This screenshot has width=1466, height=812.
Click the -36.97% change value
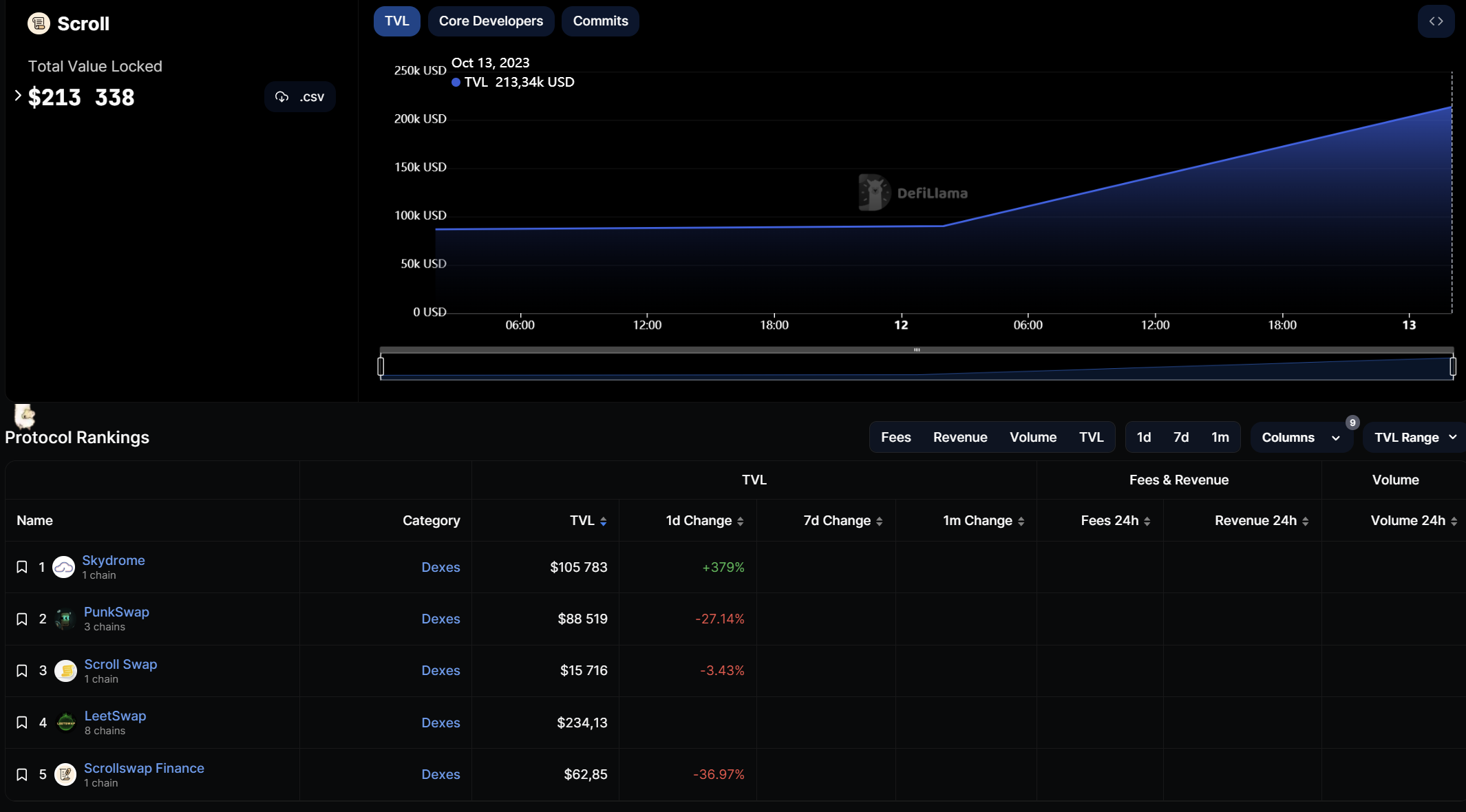719,775
